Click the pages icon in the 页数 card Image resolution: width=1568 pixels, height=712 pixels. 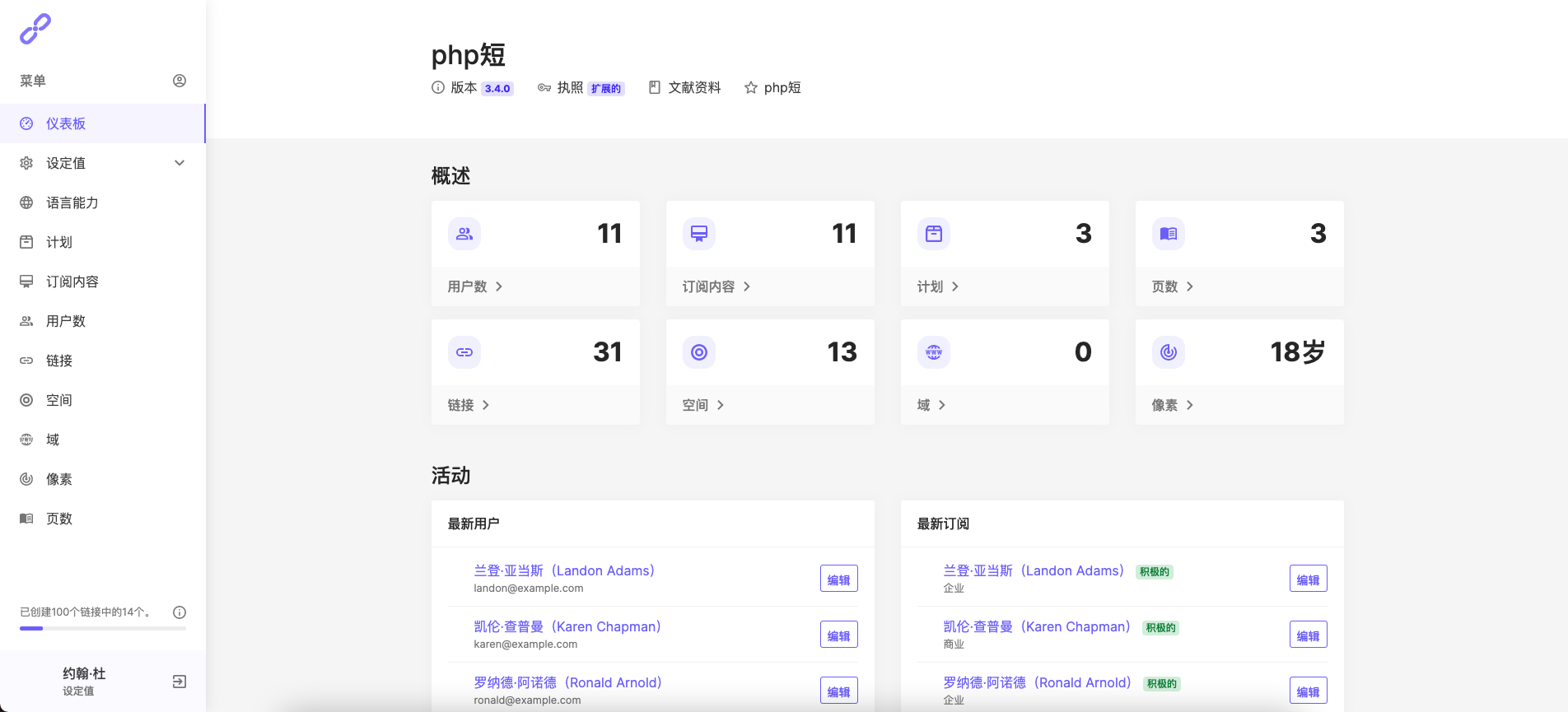pos(1169,234)
